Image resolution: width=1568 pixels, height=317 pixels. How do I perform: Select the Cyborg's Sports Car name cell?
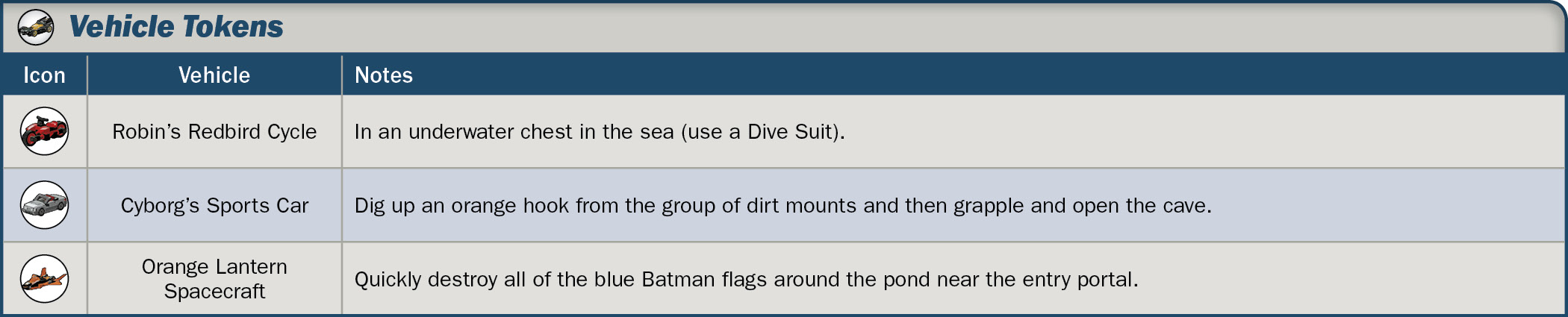tap(214, 205)
